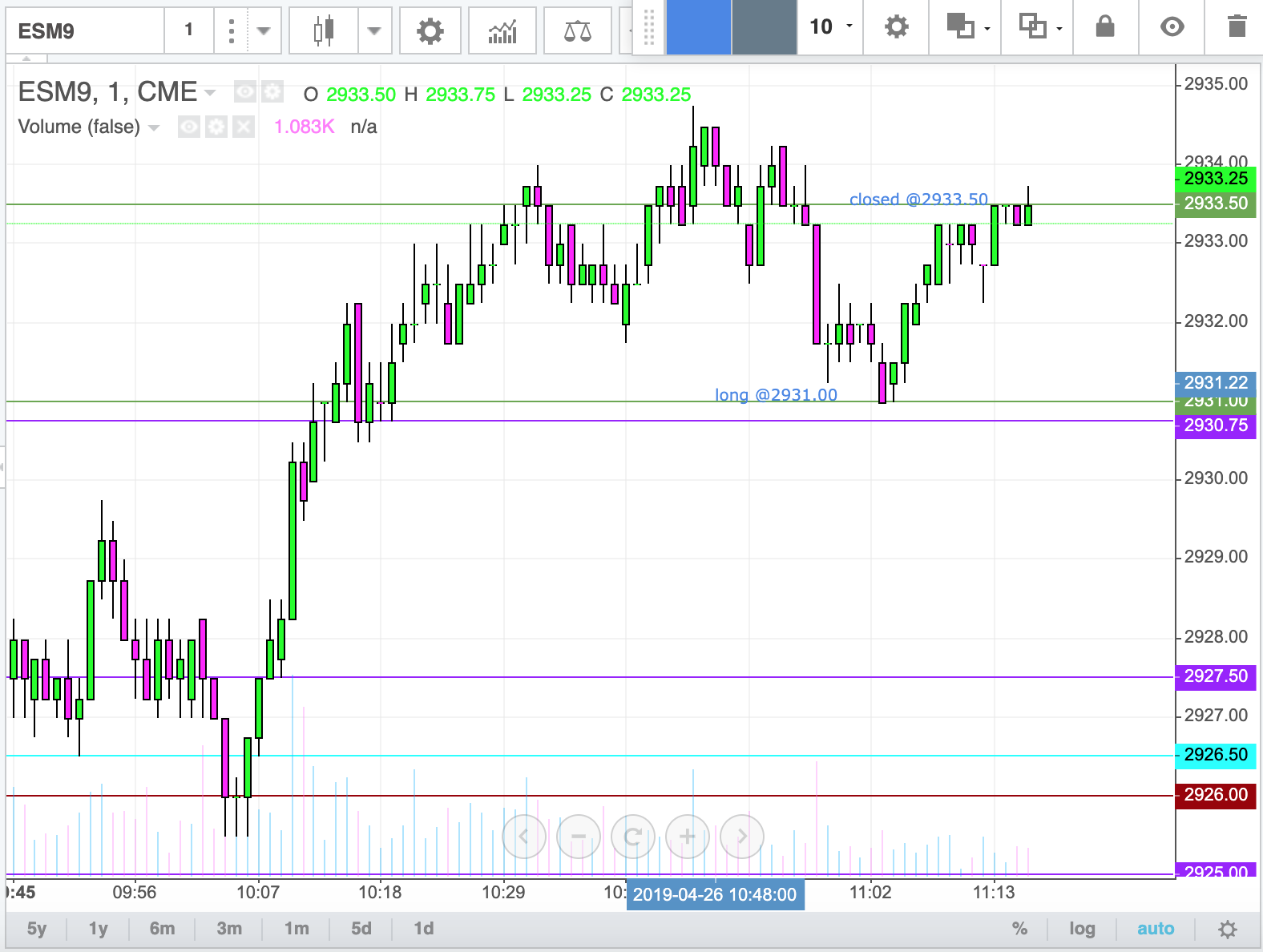
Task: Click the reset chart circular arrow button
Action: click(x=633, y=837)
